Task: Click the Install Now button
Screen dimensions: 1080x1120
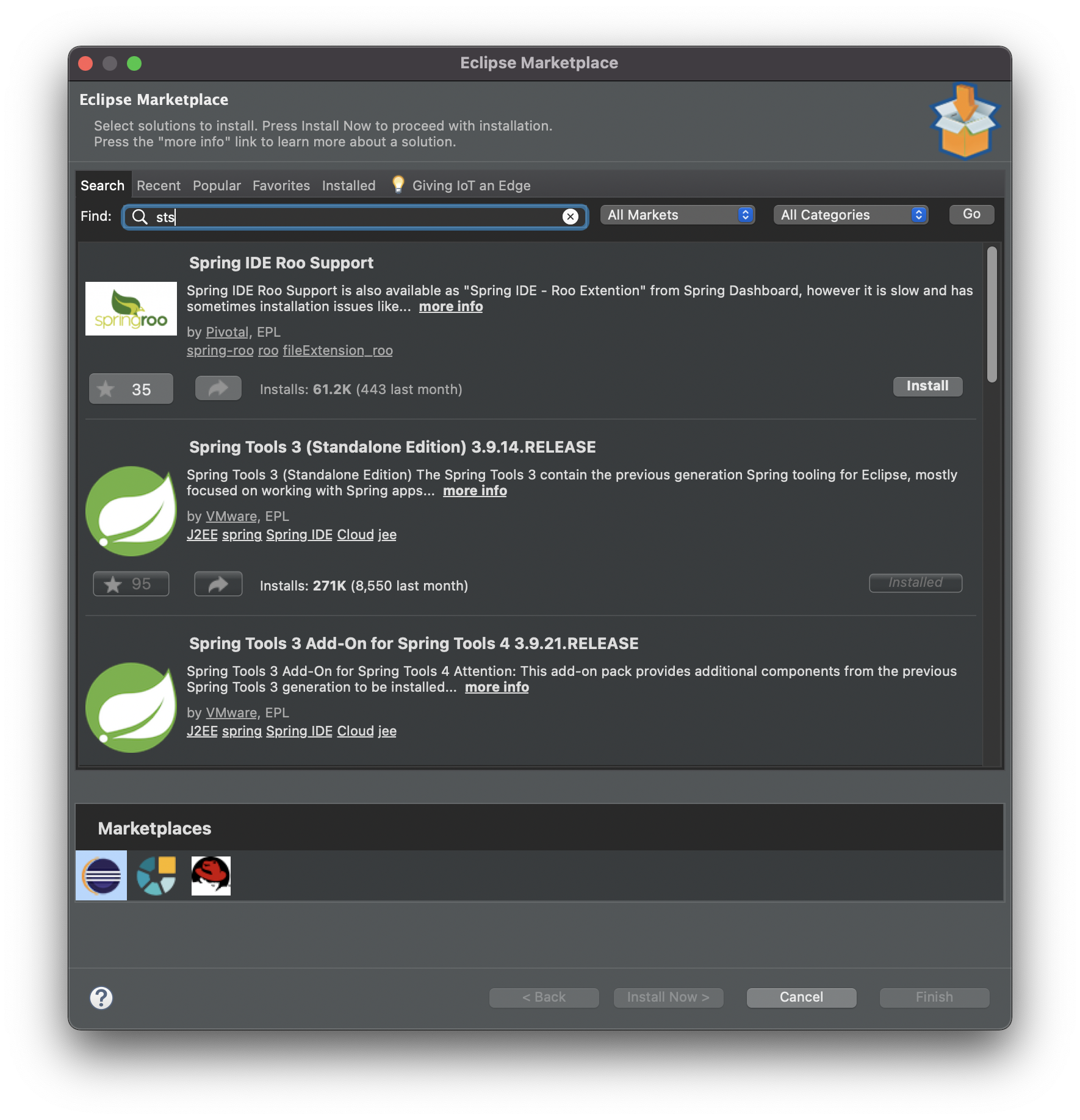Action: tap(668, 997)
